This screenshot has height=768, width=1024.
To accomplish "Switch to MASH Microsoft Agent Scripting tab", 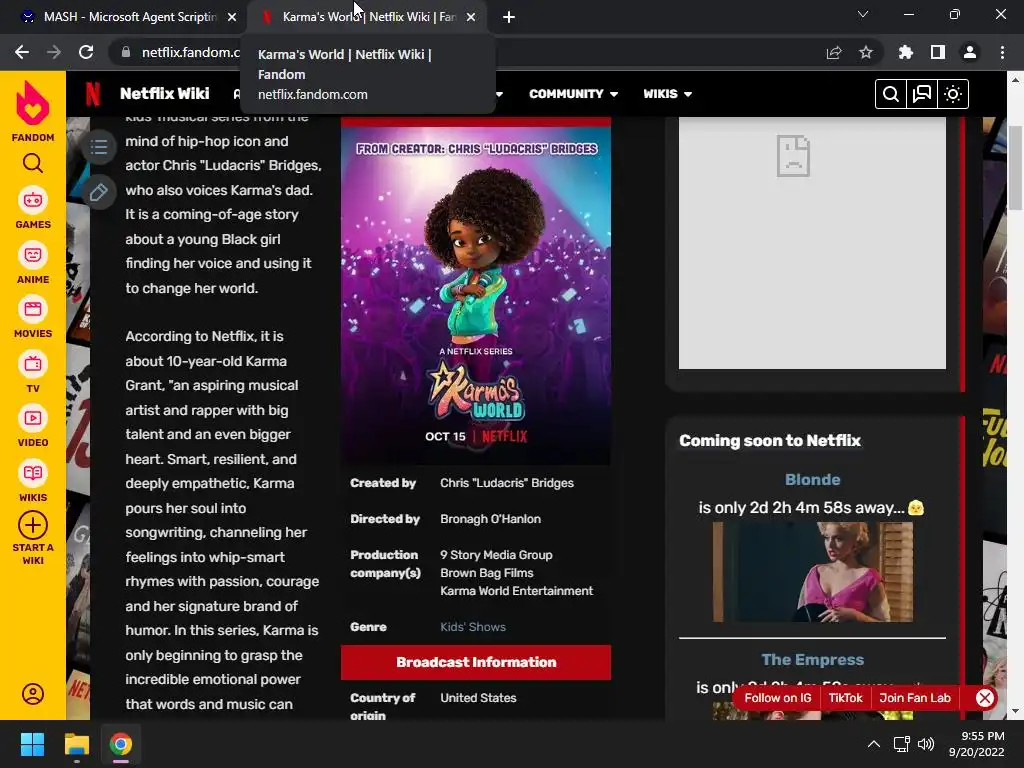I will (x=129, y=17).
